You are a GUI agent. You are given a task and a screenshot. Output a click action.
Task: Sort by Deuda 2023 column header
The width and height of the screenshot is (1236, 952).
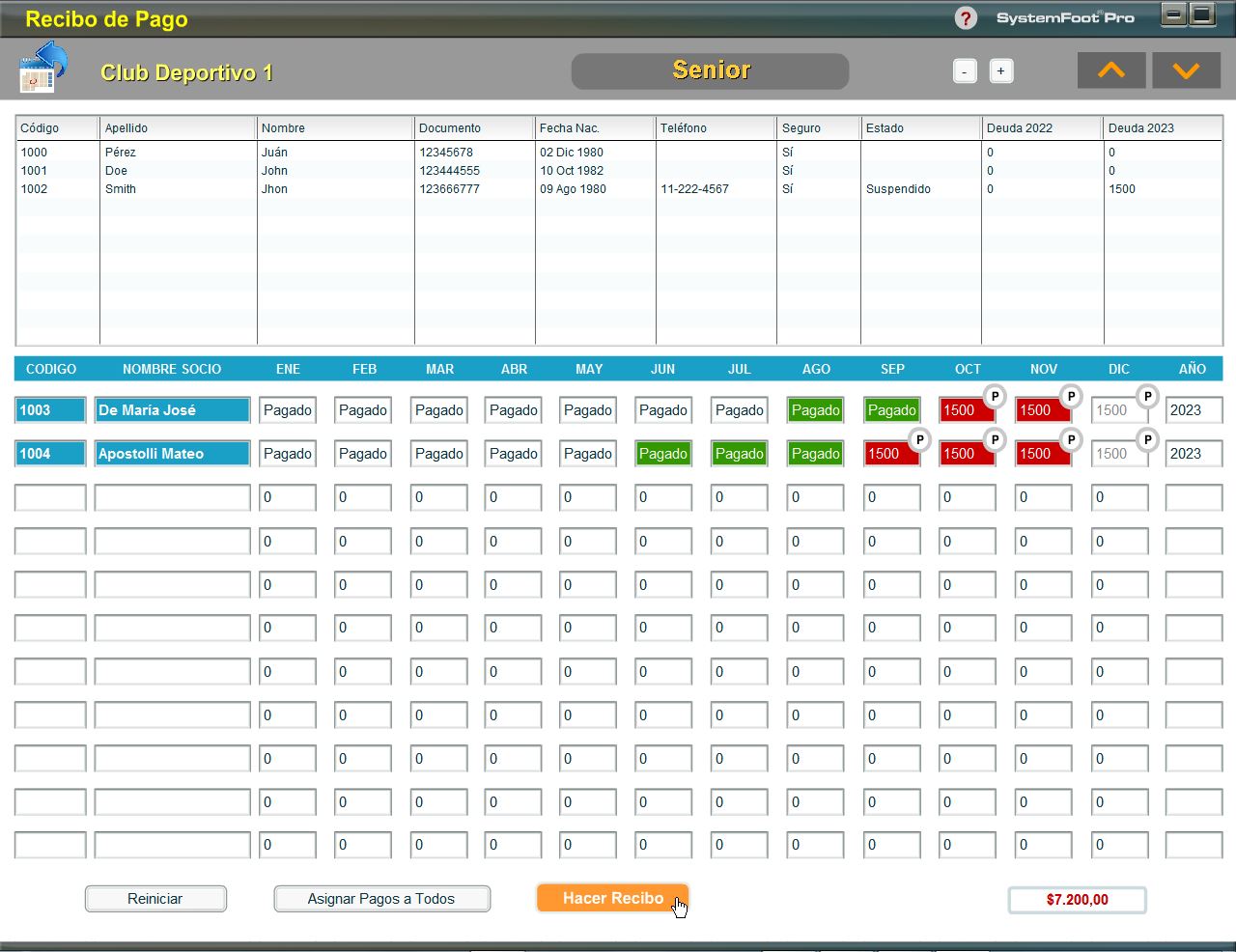[1163, 128]
